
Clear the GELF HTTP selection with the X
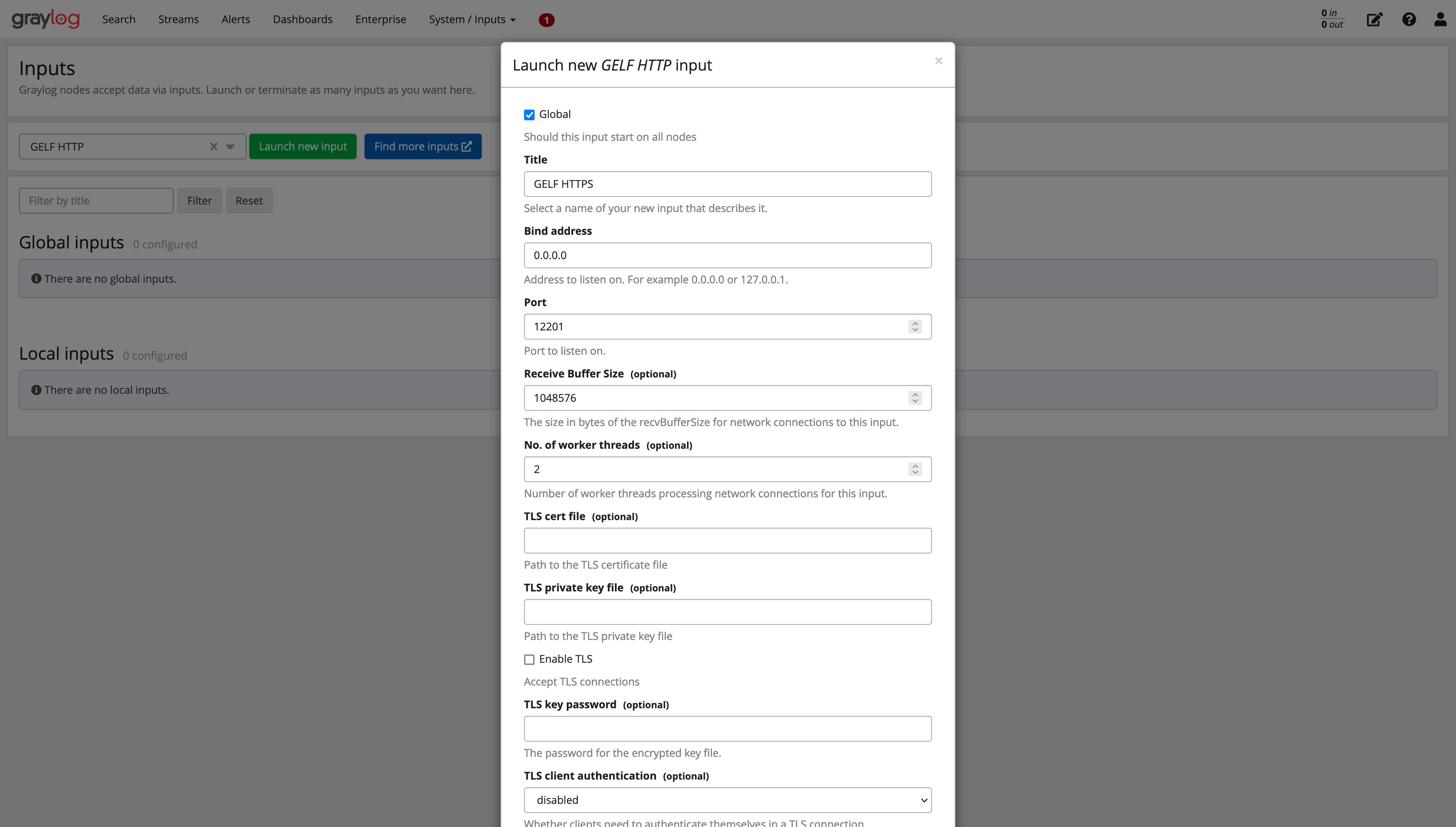pos(213,146)
